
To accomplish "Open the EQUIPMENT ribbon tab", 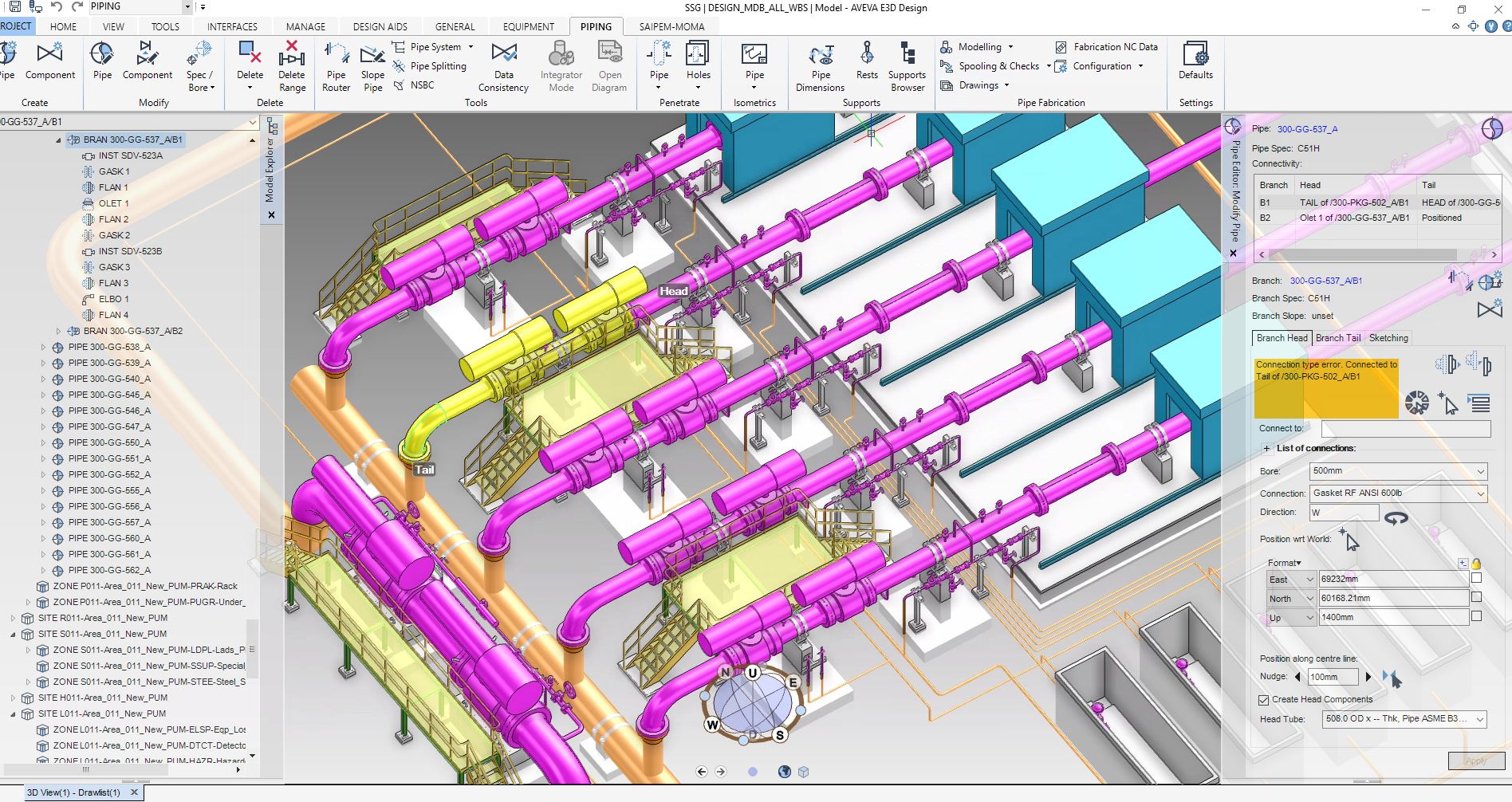I will pyautogui.click(x=528, y=26).
